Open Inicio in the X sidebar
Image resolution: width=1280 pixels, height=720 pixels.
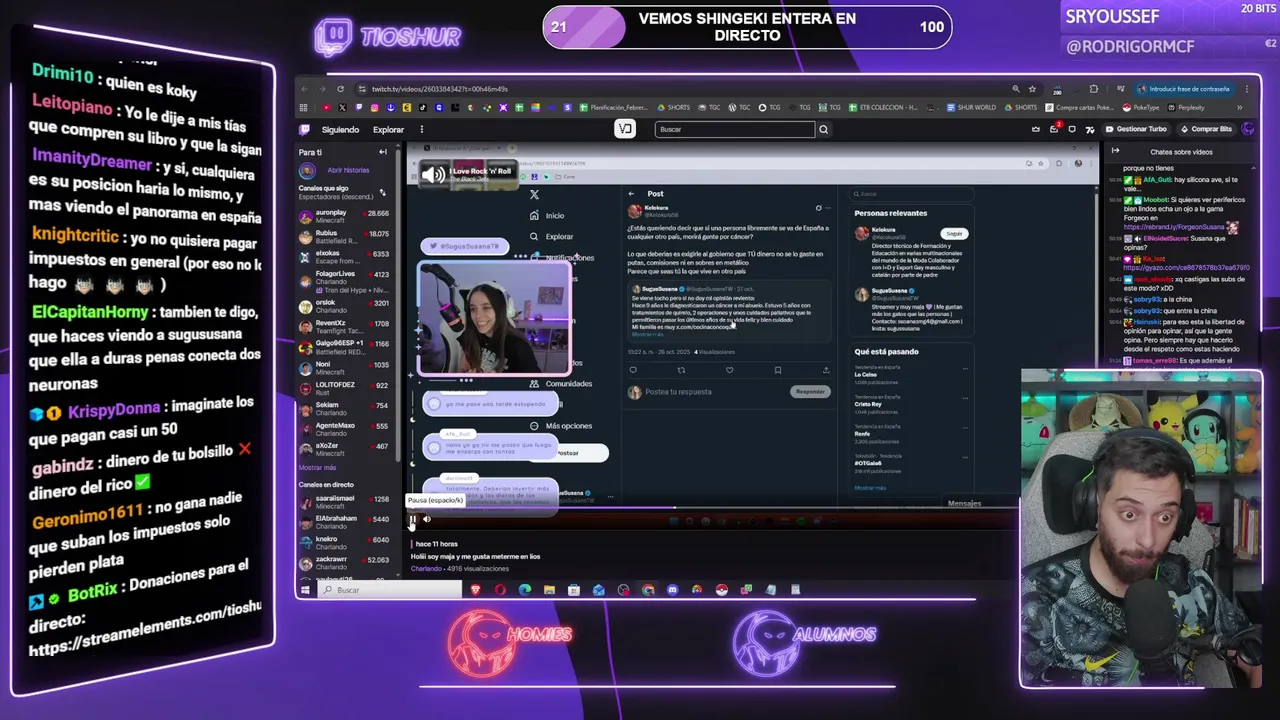point(548,216)
